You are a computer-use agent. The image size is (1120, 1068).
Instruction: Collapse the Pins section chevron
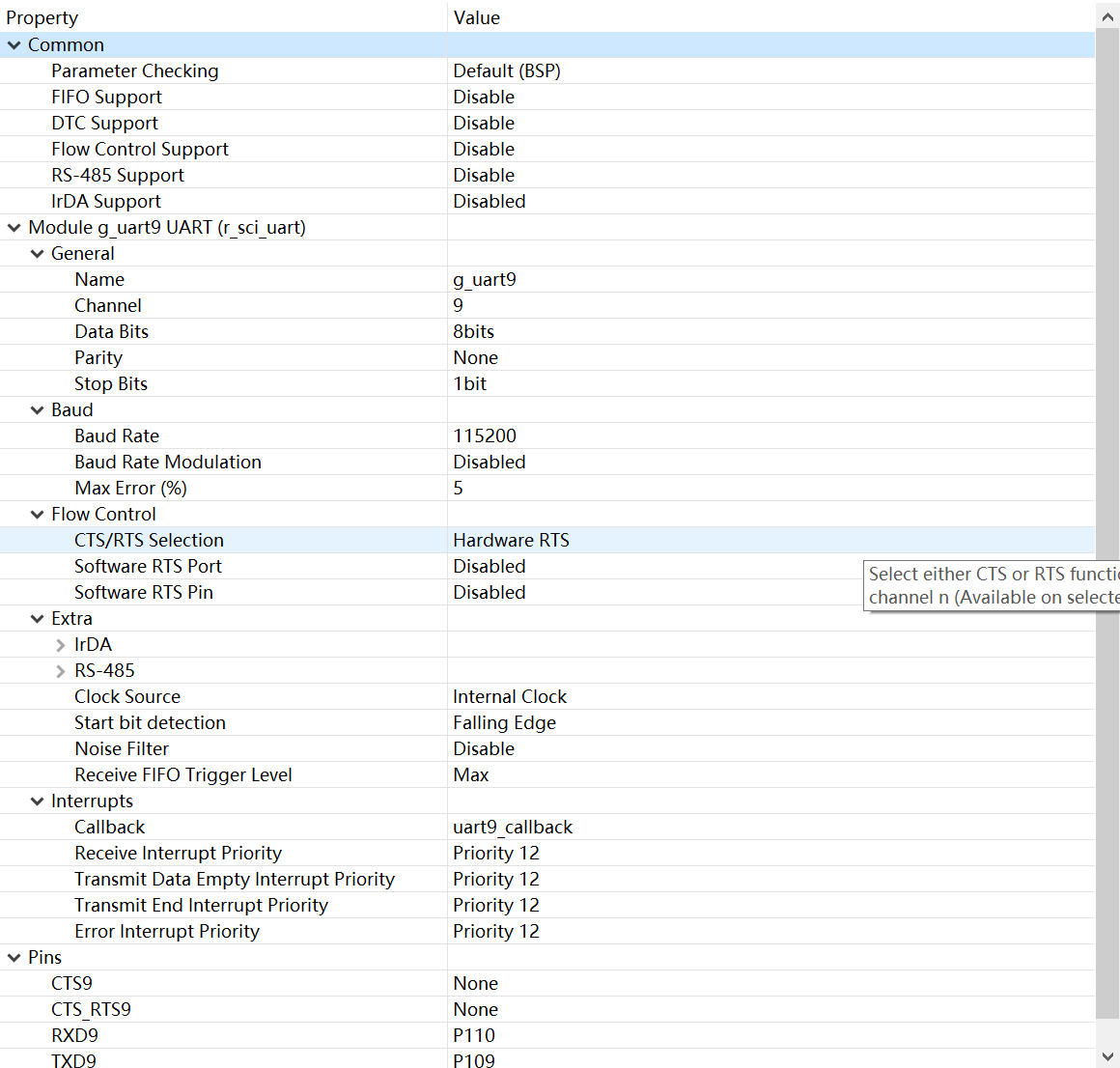pos(14,958)
